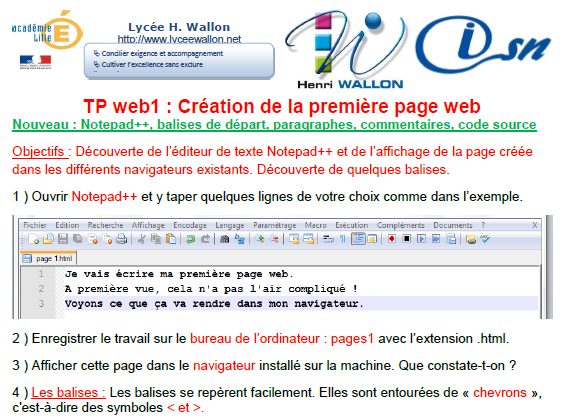Click the Print icon in toolbar
The height and width of the screenshot is (419, 565).
point(121,239)
